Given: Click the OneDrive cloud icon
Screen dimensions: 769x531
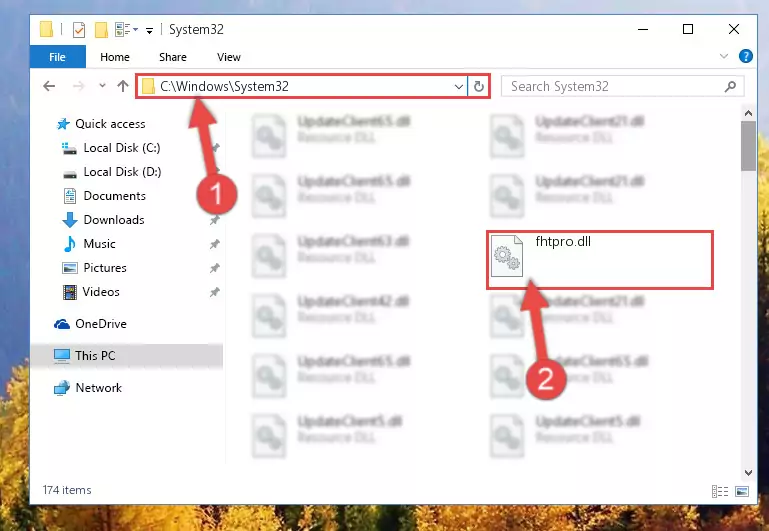Looking at the screenshot, I should [x=62, y=324].
